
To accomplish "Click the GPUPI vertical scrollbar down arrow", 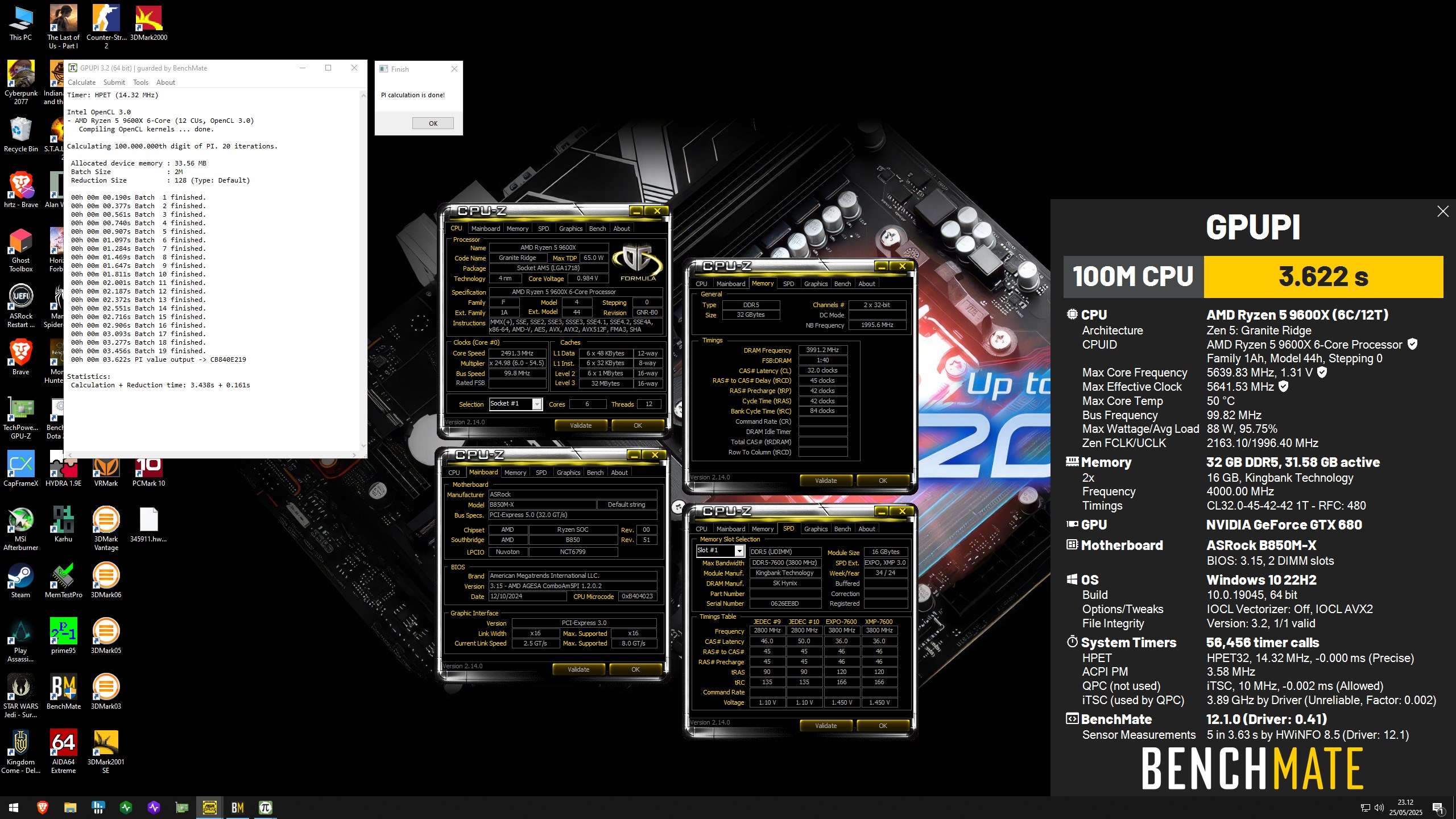I will pyautogui.click(x=363, y=446).
